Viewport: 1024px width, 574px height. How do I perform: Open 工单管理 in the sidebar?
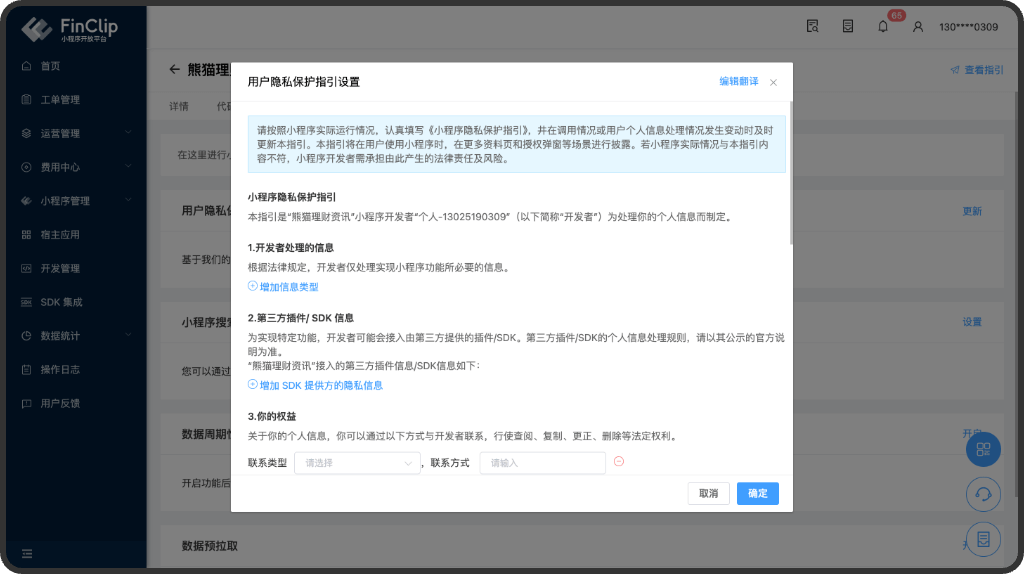(x=60, y=100)
